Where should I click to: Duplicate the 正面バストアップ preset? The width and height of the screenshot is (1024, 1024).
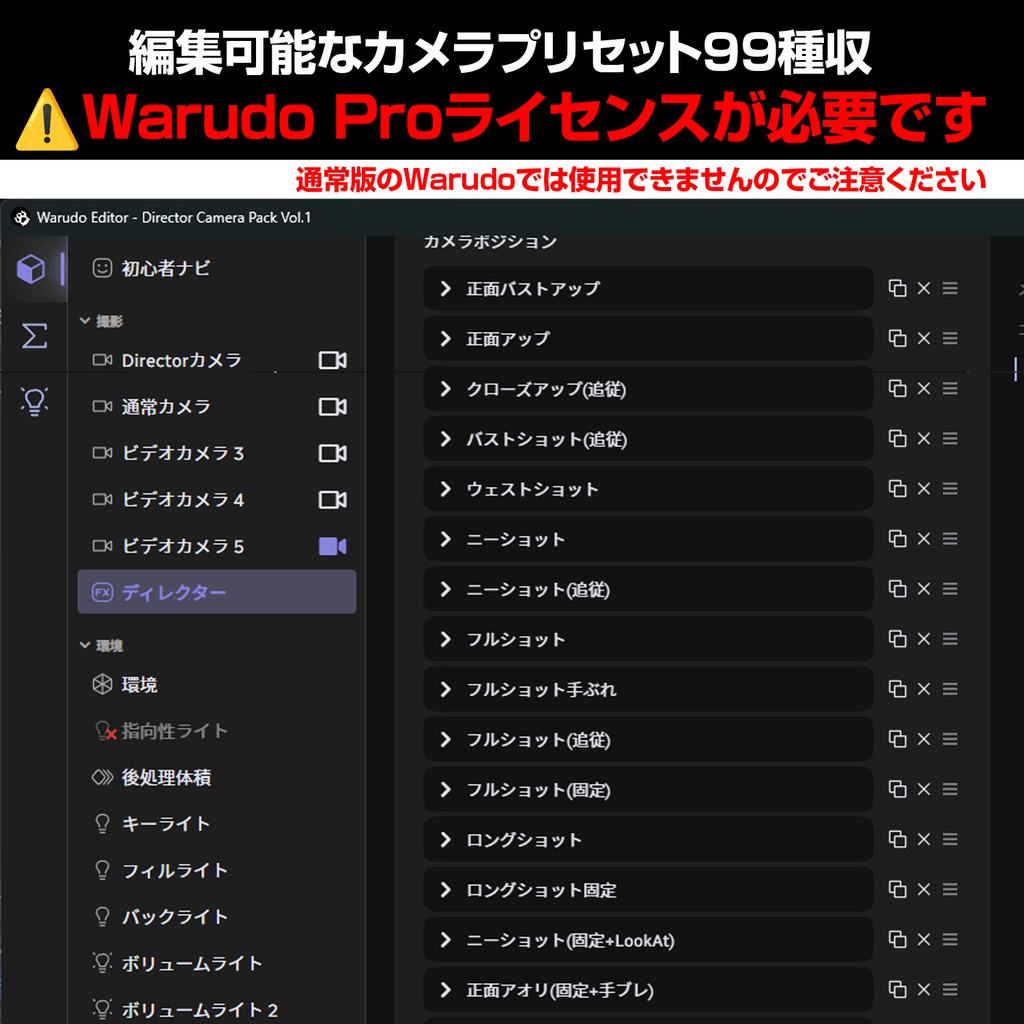click(897, 288)
